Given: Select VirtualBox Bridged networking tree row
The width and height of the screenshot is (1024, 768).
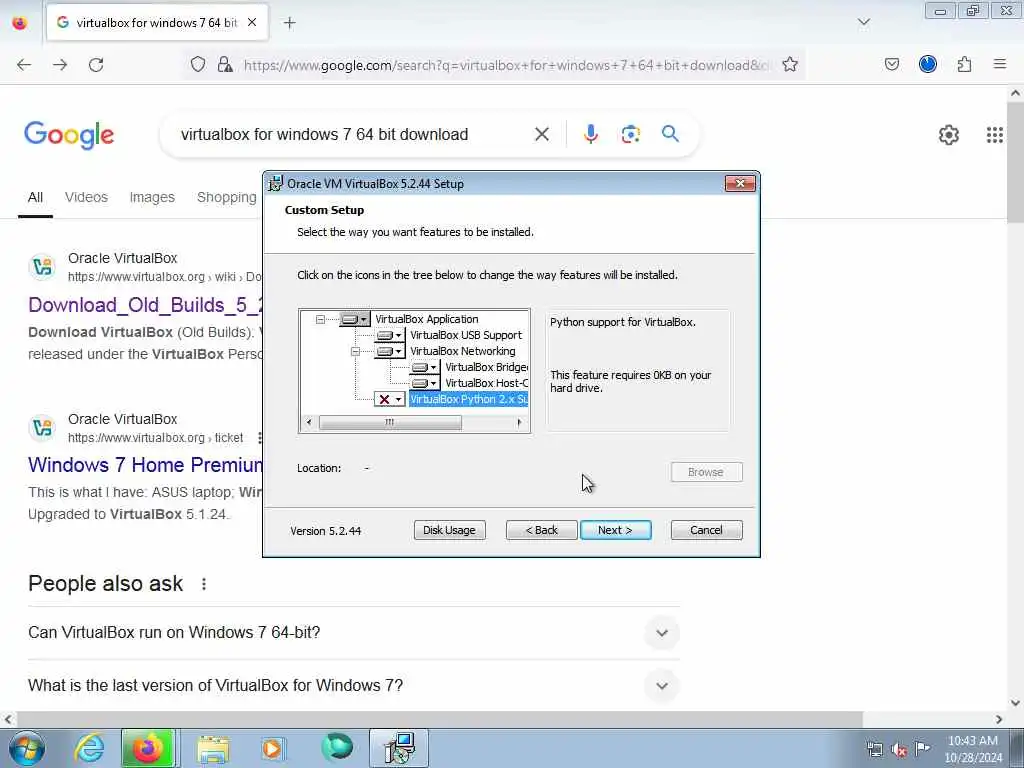Looking at the screenshot, I should tap(486, 367).
